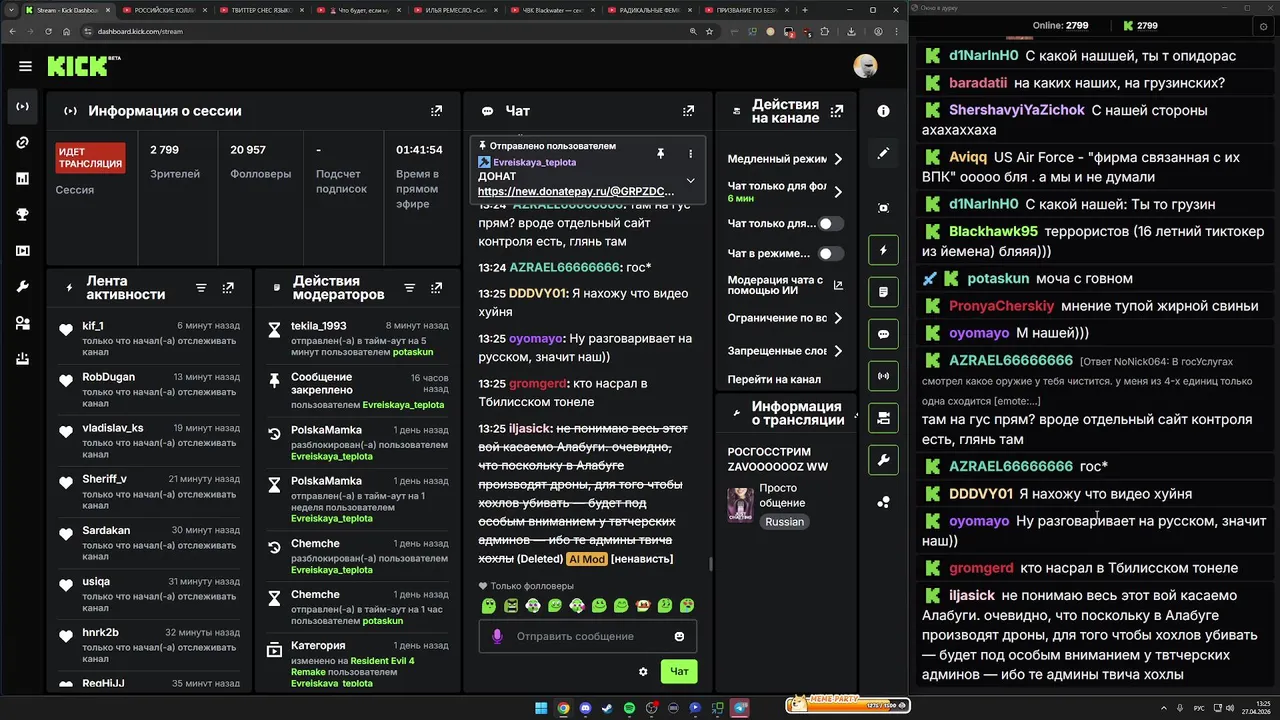
Task: Expand 'Медленный режим' options
Action: [838, 159]
